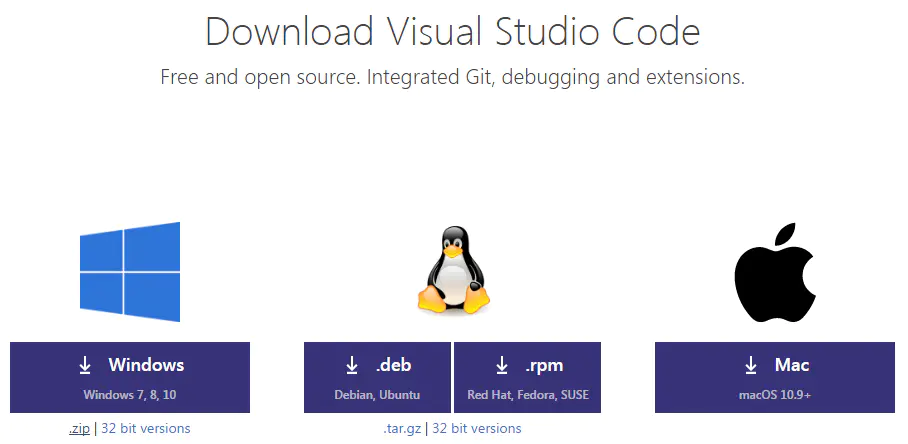This screenshot has height=444, width=908.
Task: Click the download arrow beside Mac
Action: pos(751,365)
